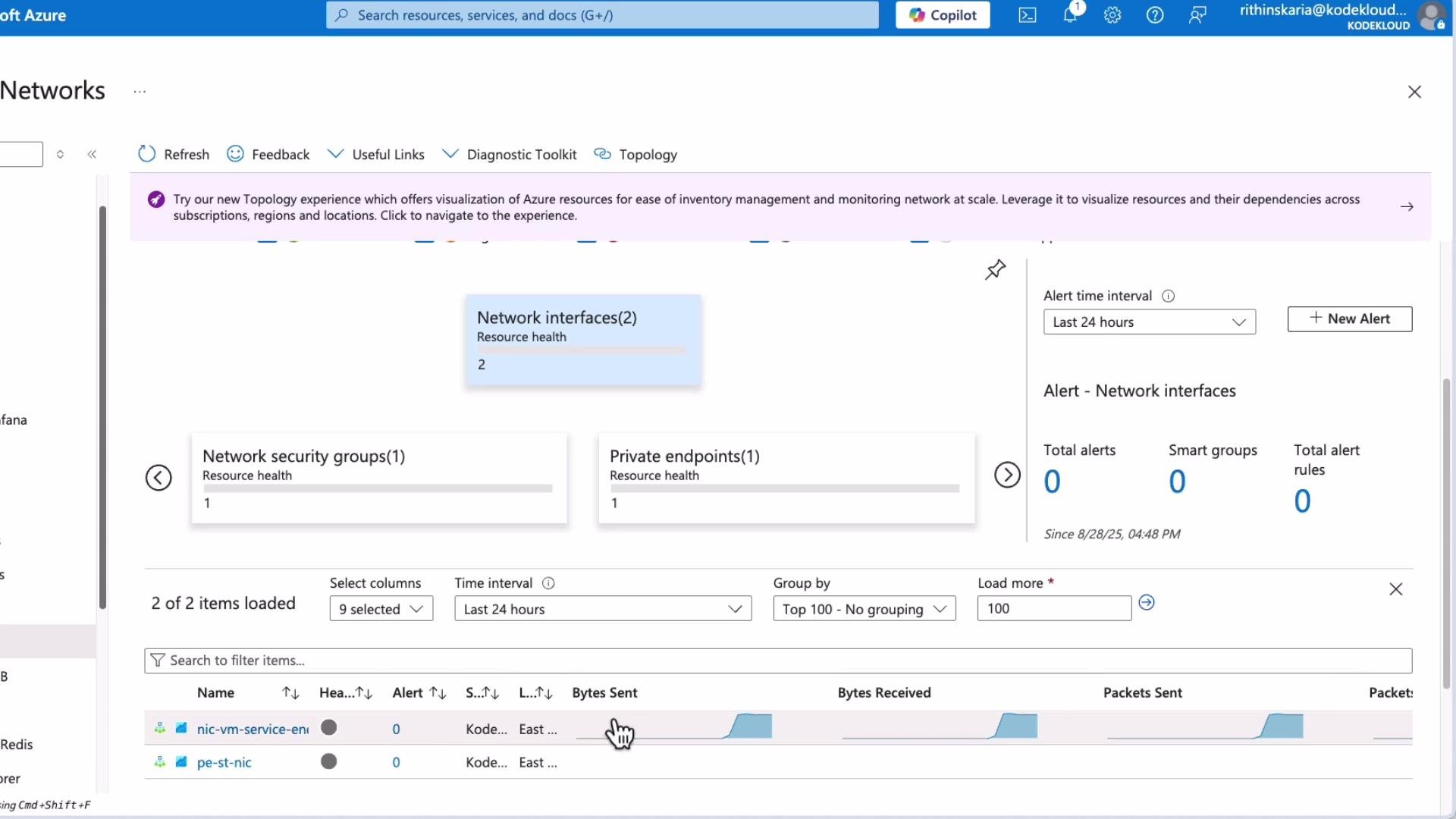Click the Private endpoints health bar
1456x819 pixels.
[785, 489]
